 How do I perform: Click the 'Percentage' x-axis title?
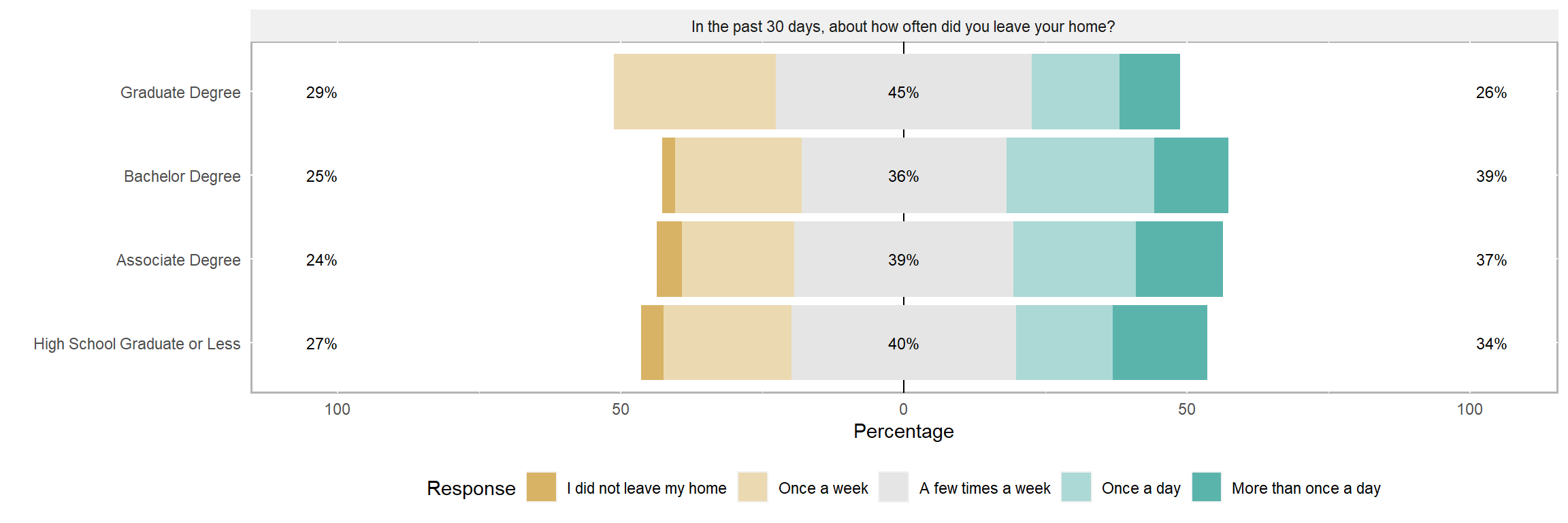point(903,431)
